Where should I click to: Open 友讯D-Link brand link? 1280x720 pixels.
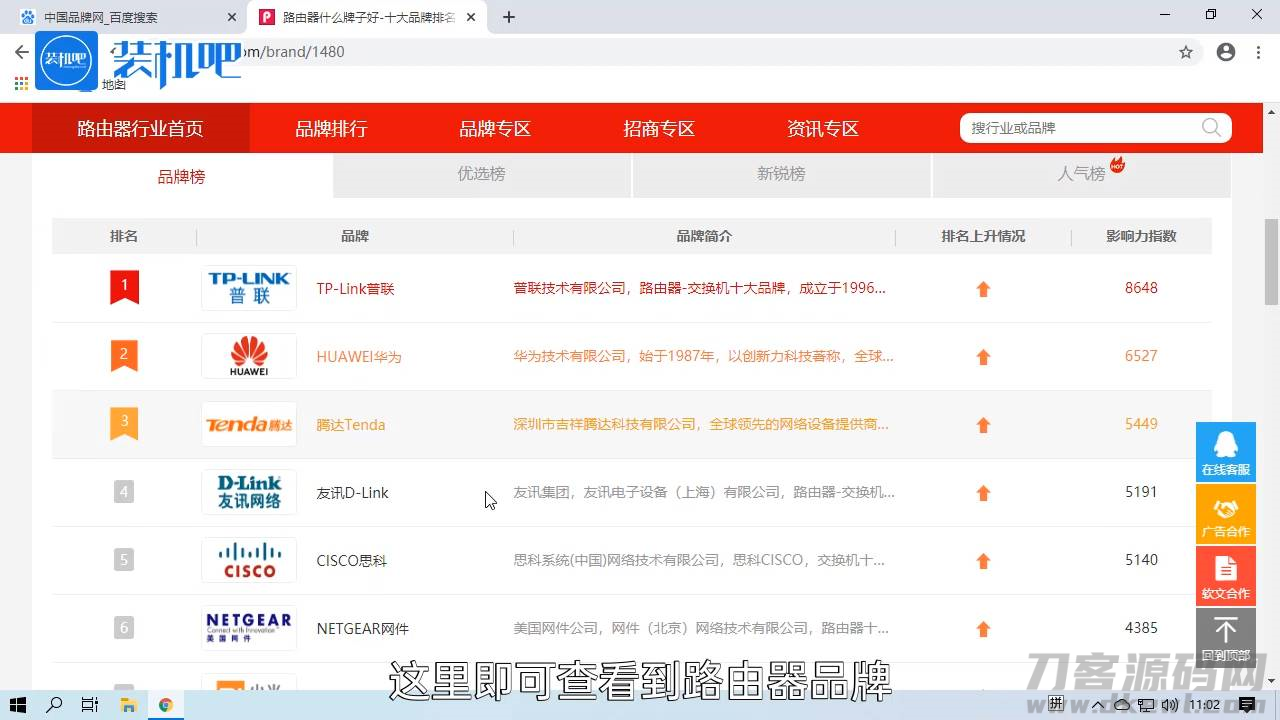tap(353, 492)
